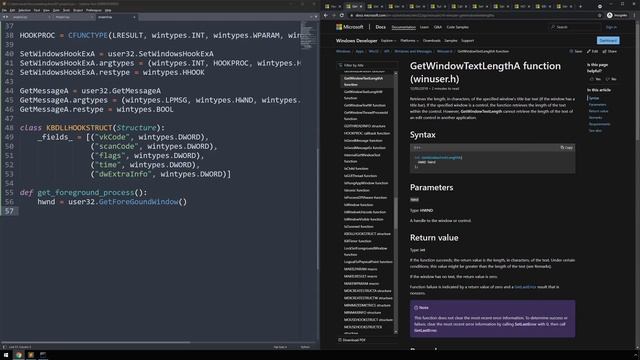
Task: Click Q&A in docs navigation
Action: tap(438, 27)
